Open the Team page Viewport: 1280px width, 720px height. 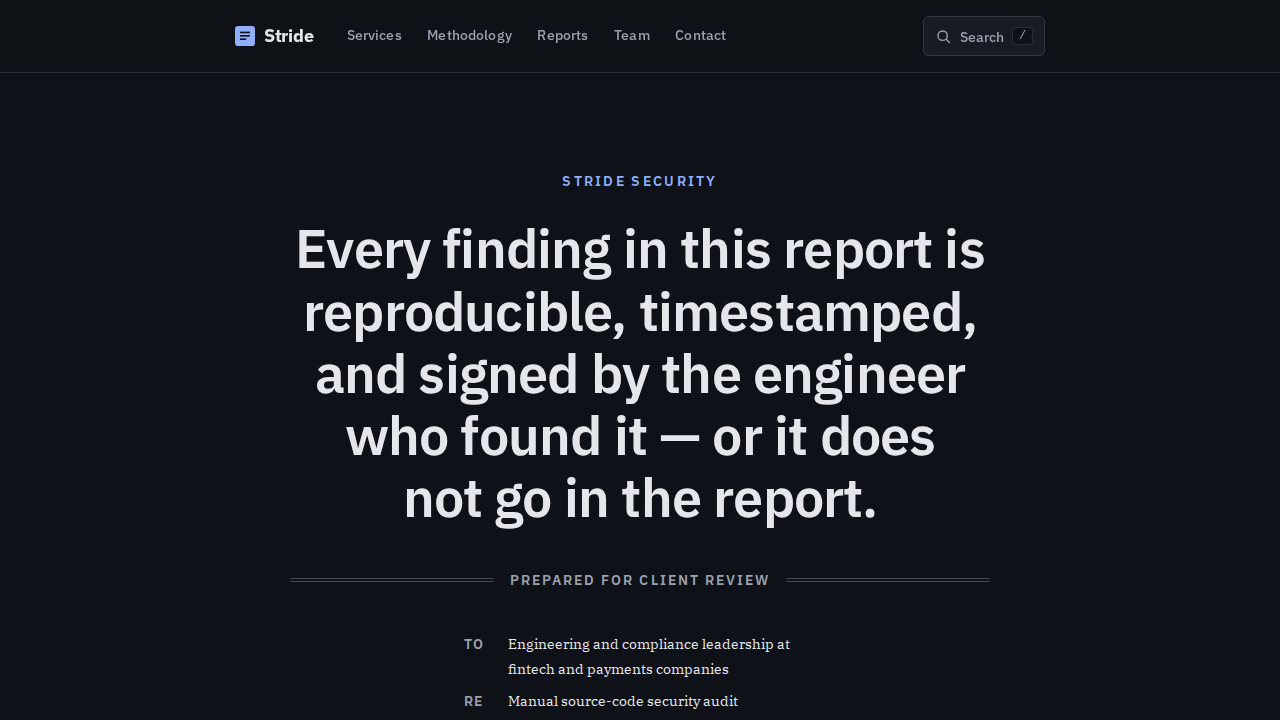click(x=632, y=36)
